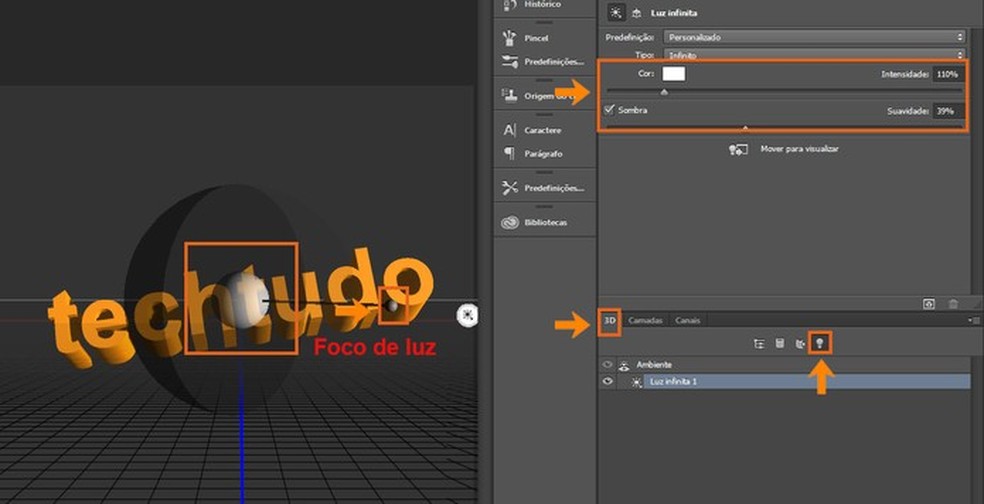Filter 3D panel by lights (bulb icon)
Screen dimensions: 984x504
pyautogui.click(x=820, y=343)
